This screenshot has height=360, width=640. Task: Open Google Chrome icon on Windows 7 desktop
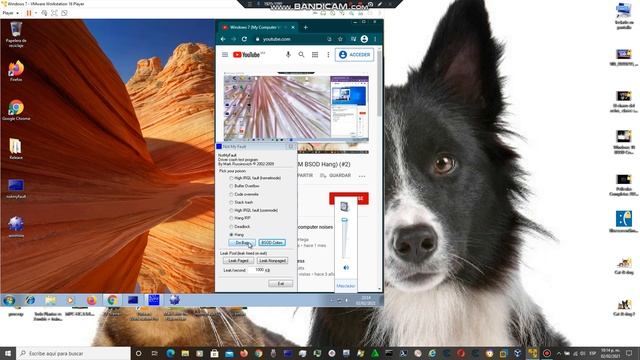tap(16, 110)
